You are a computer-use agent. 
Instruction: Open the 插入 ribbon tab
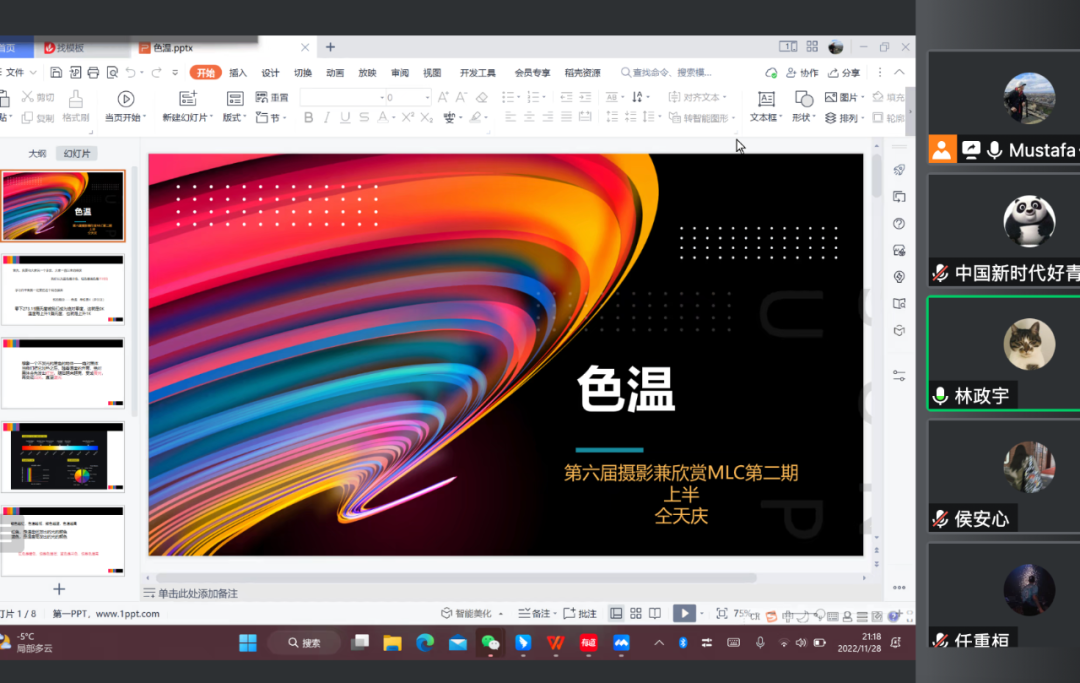238,73
